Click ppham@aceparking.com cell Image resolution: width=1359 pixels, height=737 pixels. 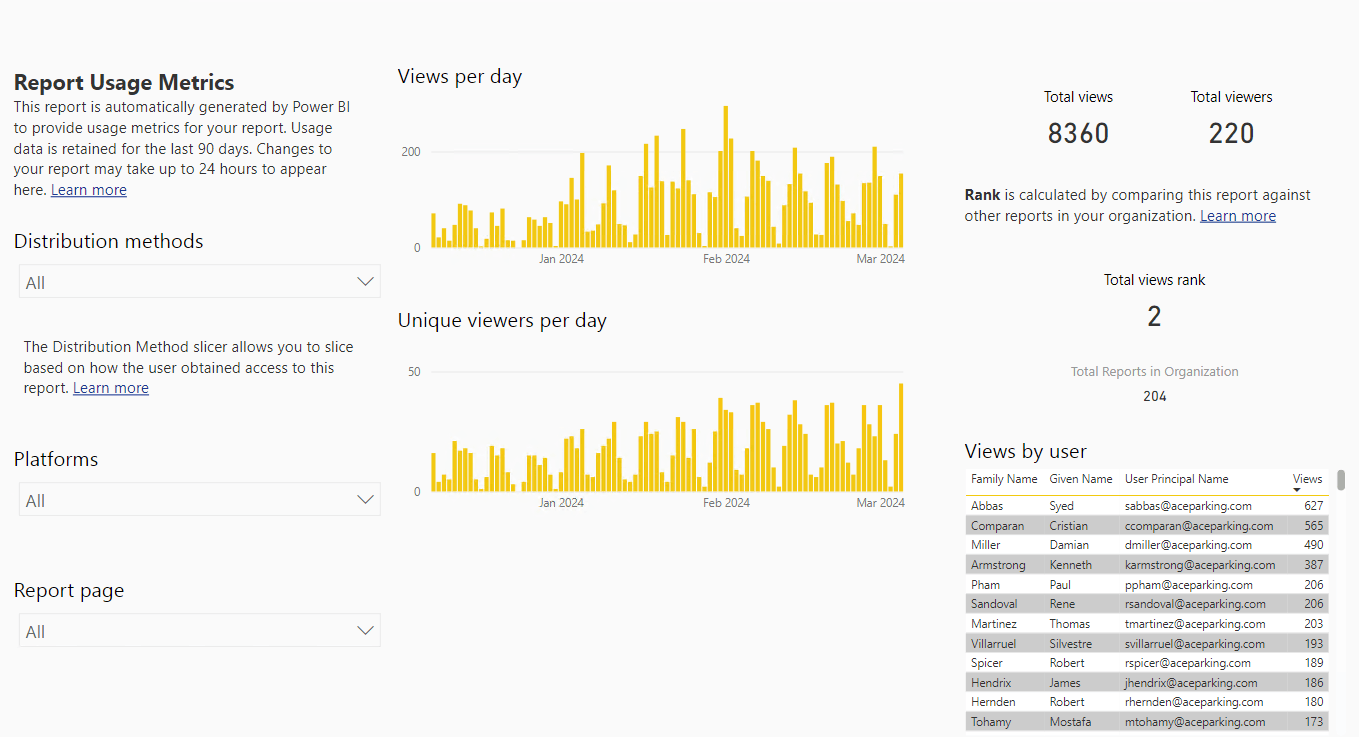tap(1188, 585)
